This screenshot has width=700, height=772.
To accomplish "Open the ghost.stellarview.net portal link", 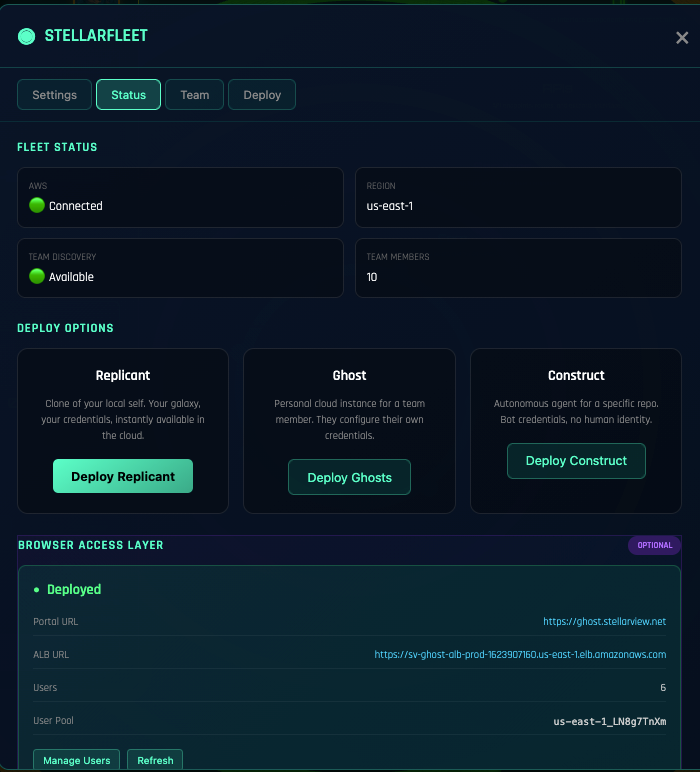I will tap(604, 621).
